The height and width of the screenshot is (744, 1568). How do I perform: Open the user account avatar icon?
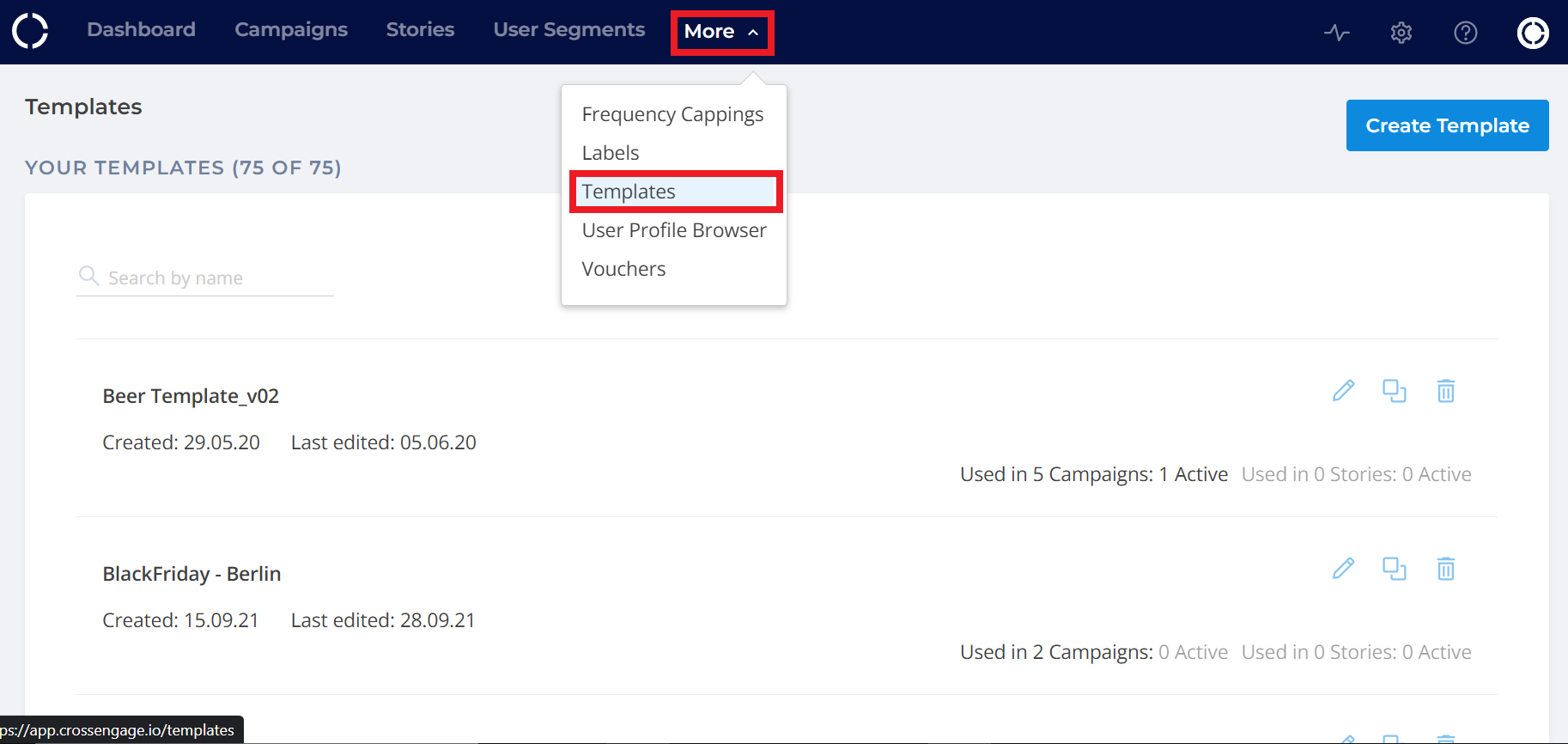coord(1532,33)
